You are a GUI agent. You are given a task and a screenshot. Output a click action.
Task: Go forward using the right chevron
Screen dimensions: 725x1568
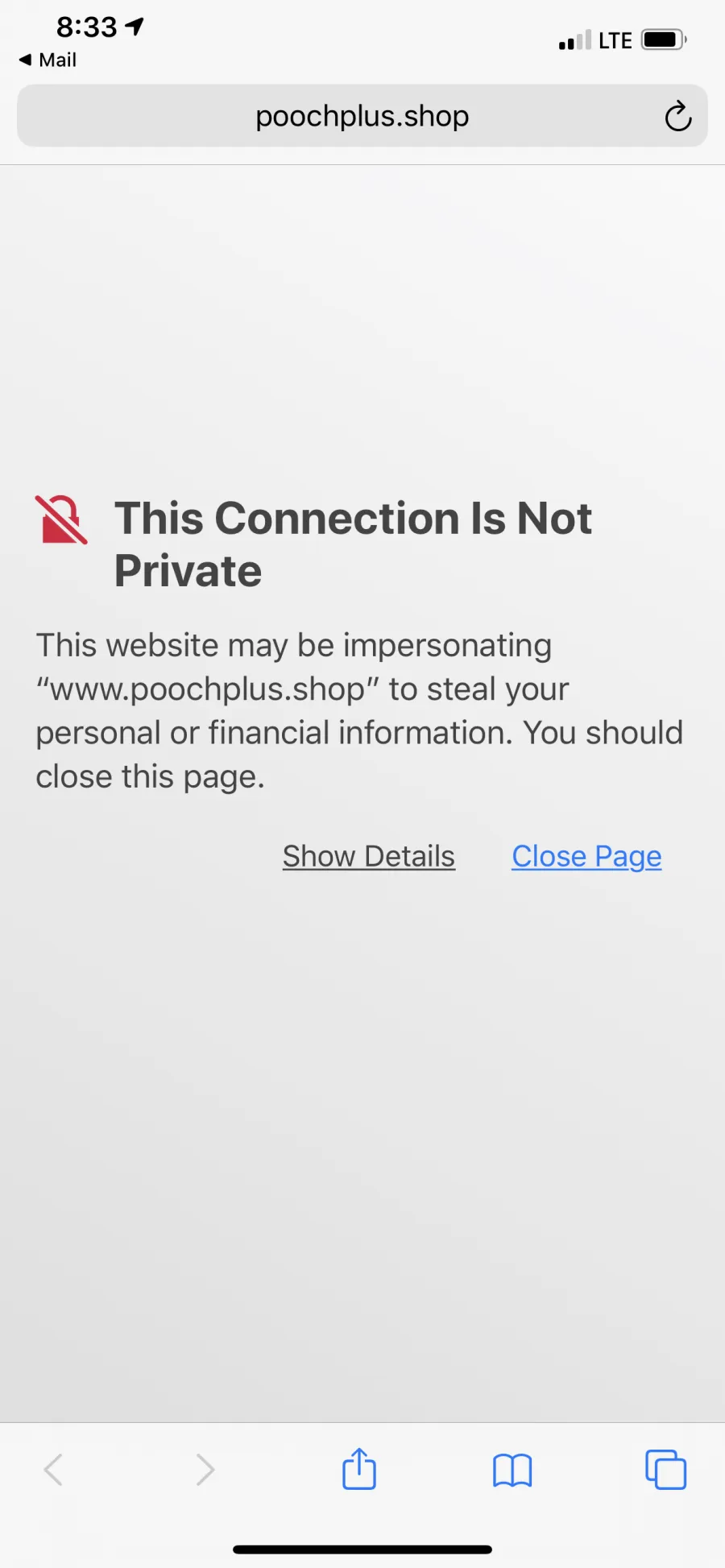point(205,1470)
